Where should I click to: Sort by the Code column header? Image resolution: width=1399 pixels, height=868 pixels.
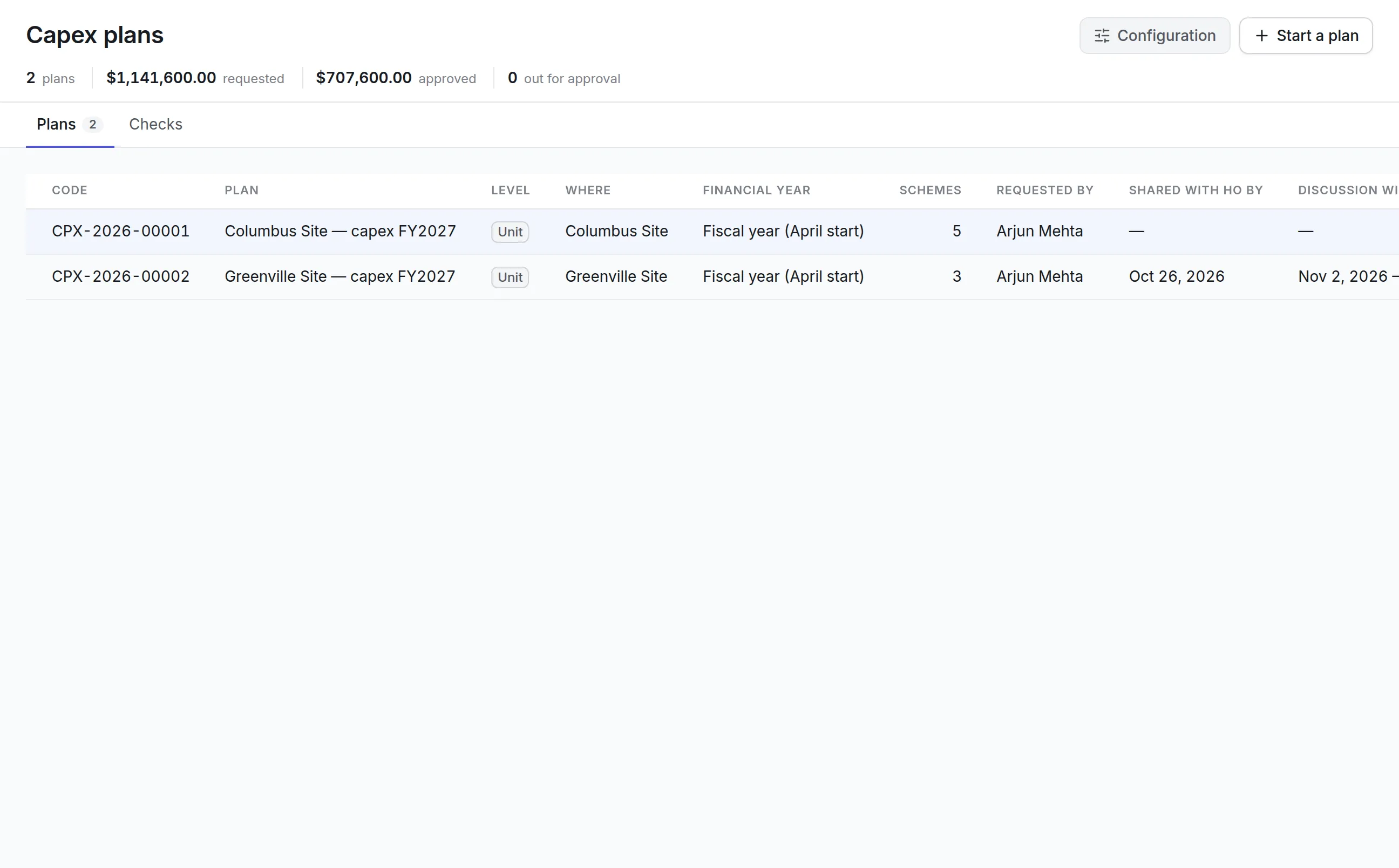pyautogui.click(x=70, y=190)
